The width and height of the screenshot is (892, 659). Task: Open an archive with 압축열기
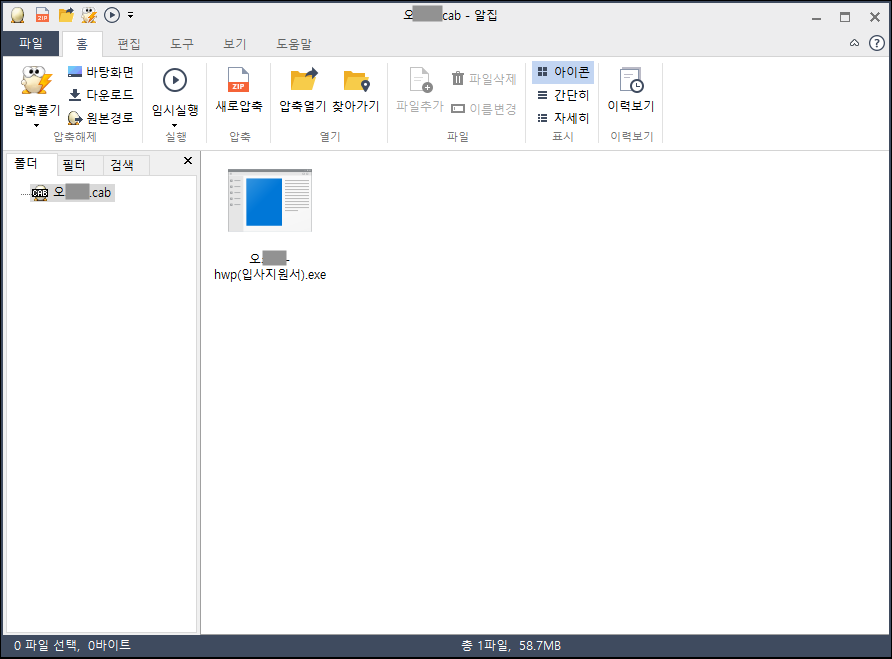[303, 90]
